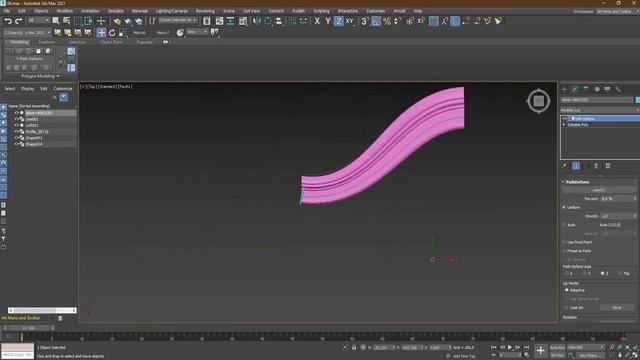Image resolution: width=640 pixels, height=360 pixels.
Task: Open the selection filter All dropdown
Action: [x=38, y=20]
